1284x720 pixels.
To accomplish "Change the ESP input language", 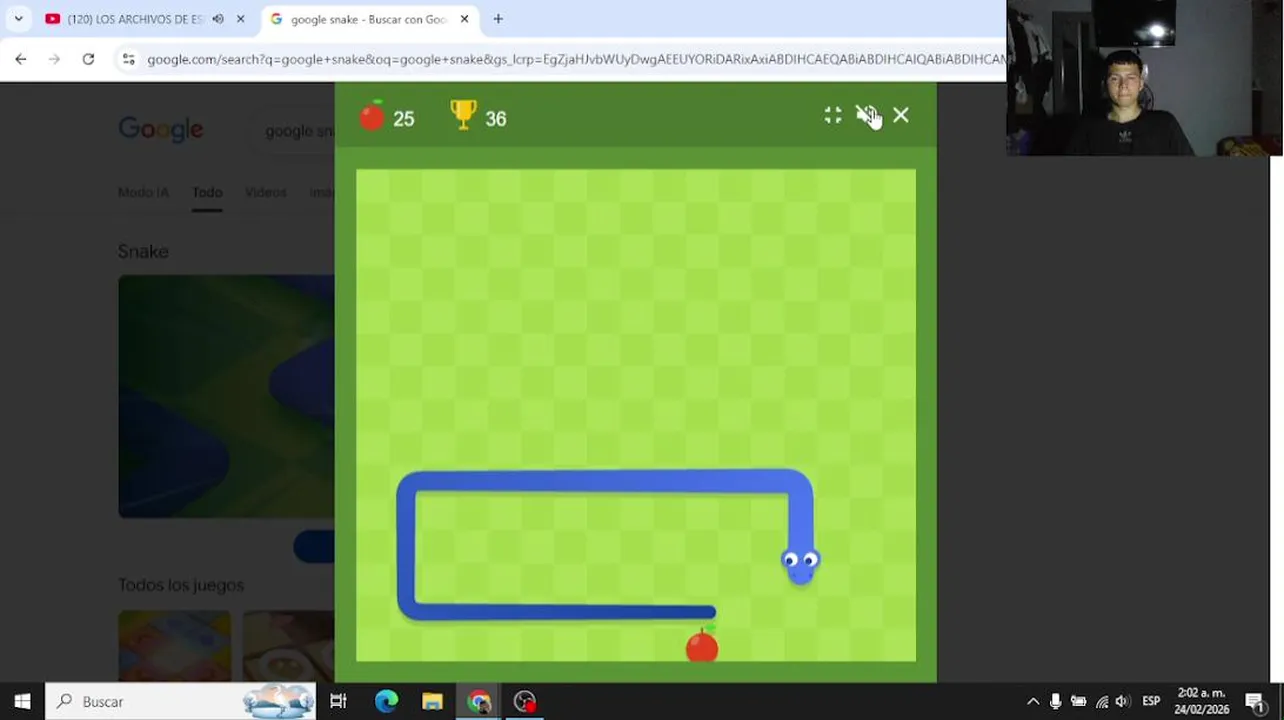I will (x=1151, y=702).
